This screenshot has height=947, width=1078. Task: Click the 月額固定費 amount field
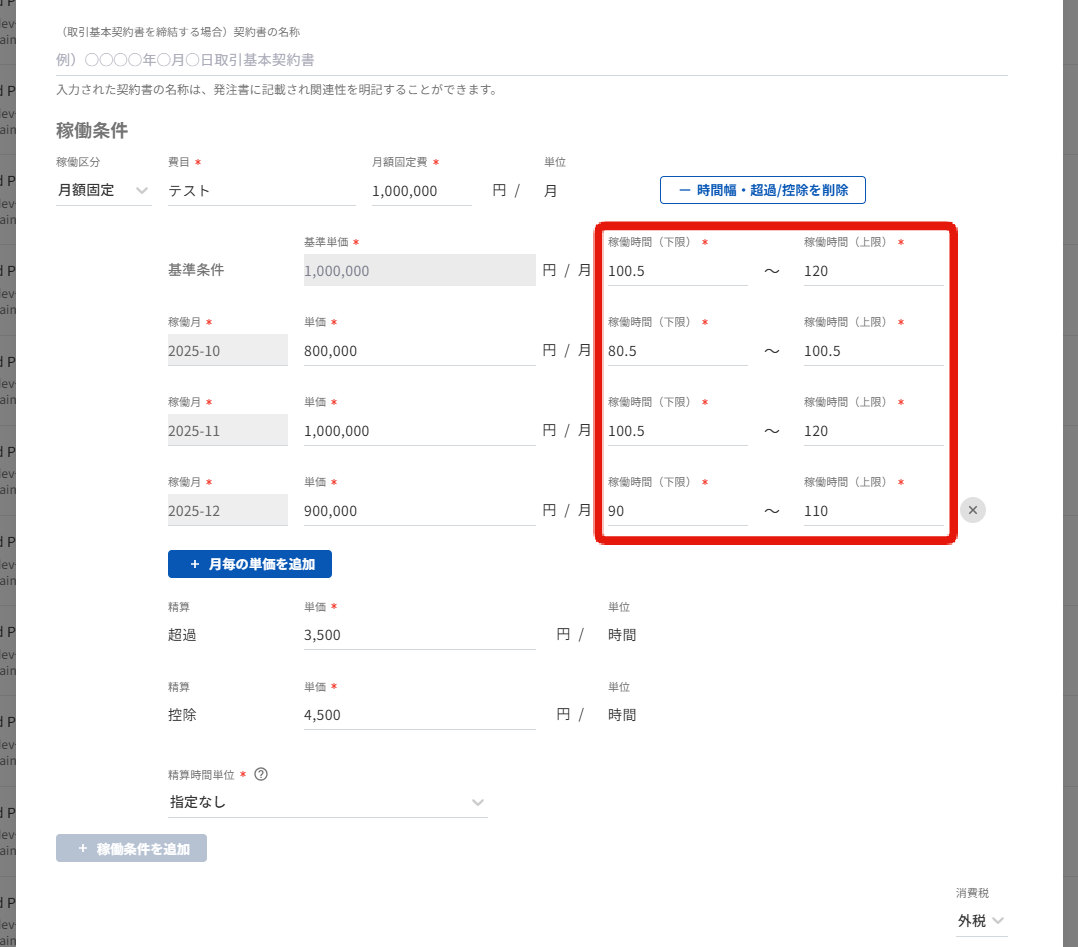coord(421,190)
